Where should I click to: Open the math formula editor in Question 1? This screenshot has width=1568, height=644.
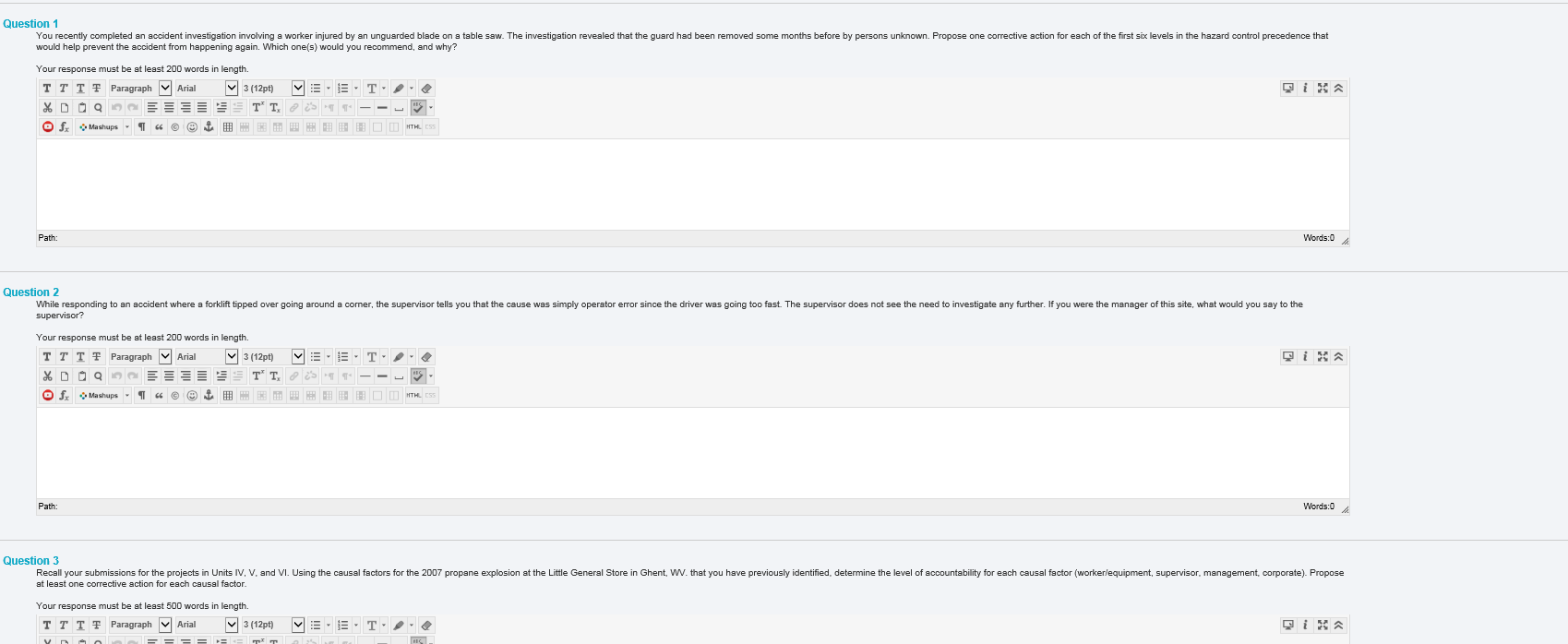pos(64,127)
